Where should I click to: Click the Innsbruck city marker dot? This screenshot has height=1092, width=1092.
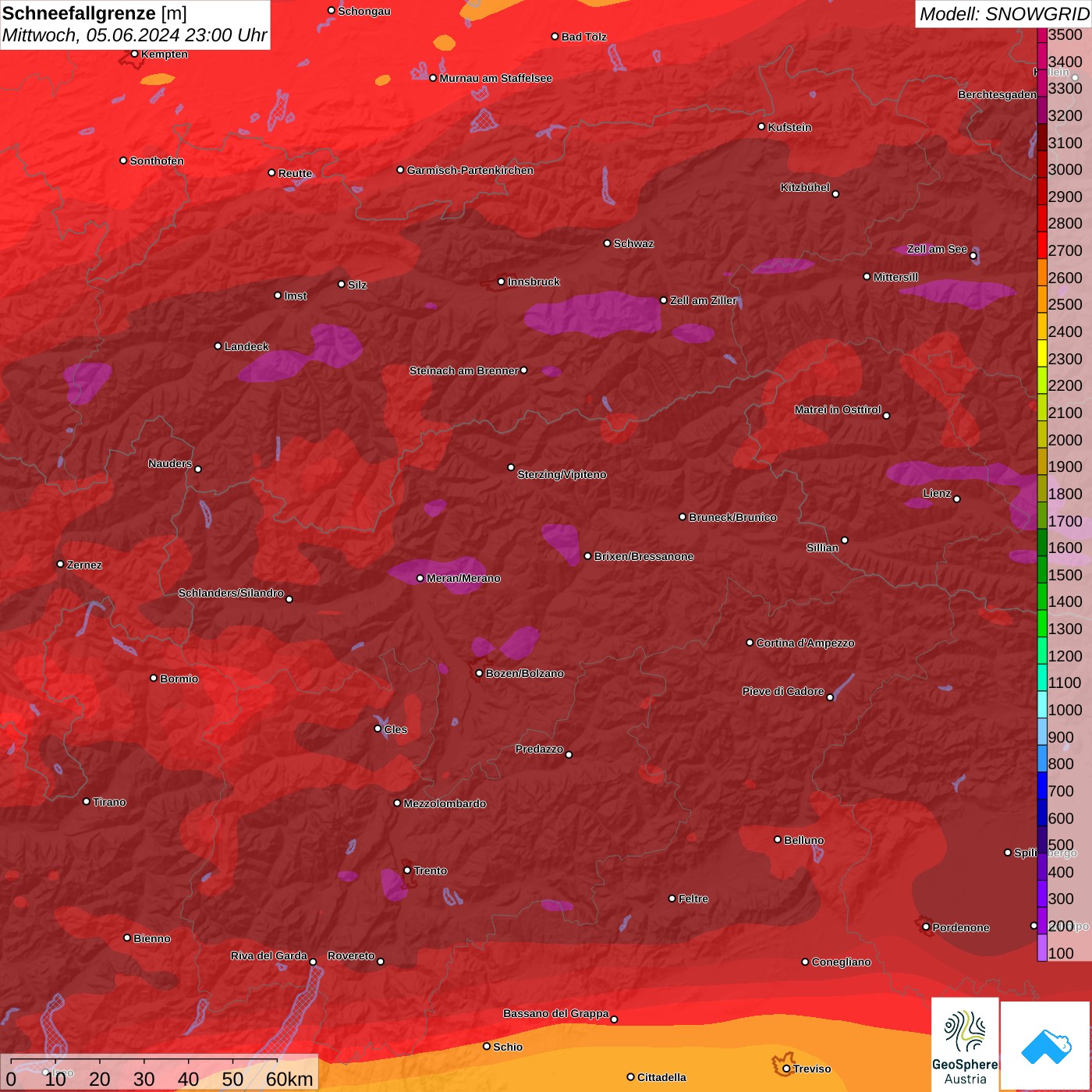502,282
